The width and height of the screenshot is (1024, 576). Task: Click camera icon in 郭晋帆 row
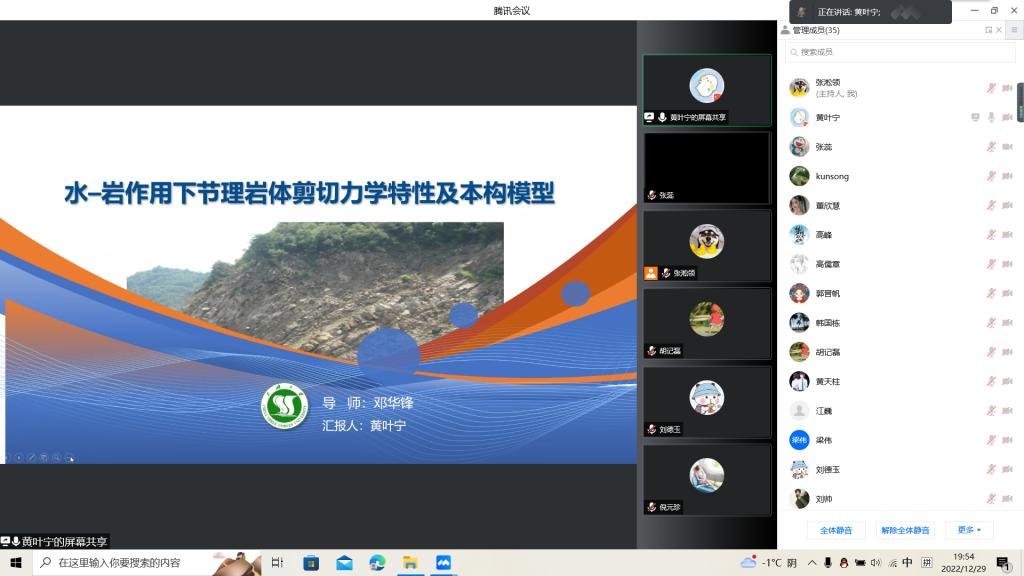(x=1007, y=293)
